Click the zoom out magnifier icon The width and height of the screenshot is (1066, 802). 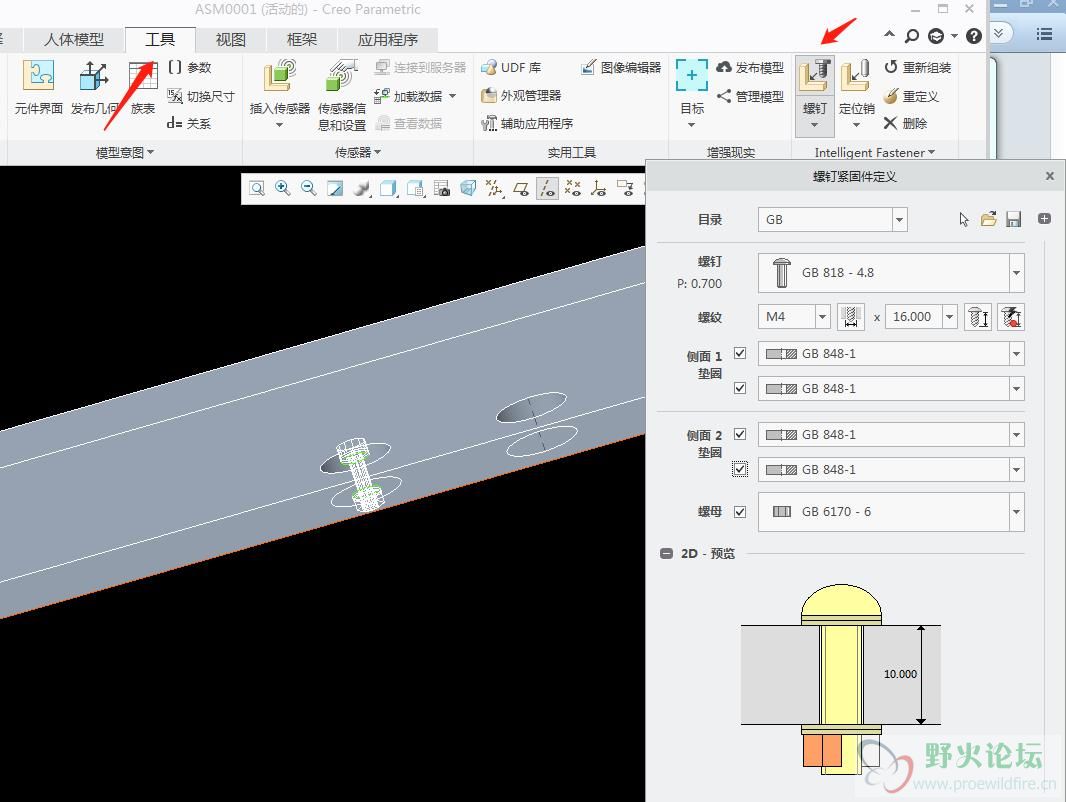(309, 188)
